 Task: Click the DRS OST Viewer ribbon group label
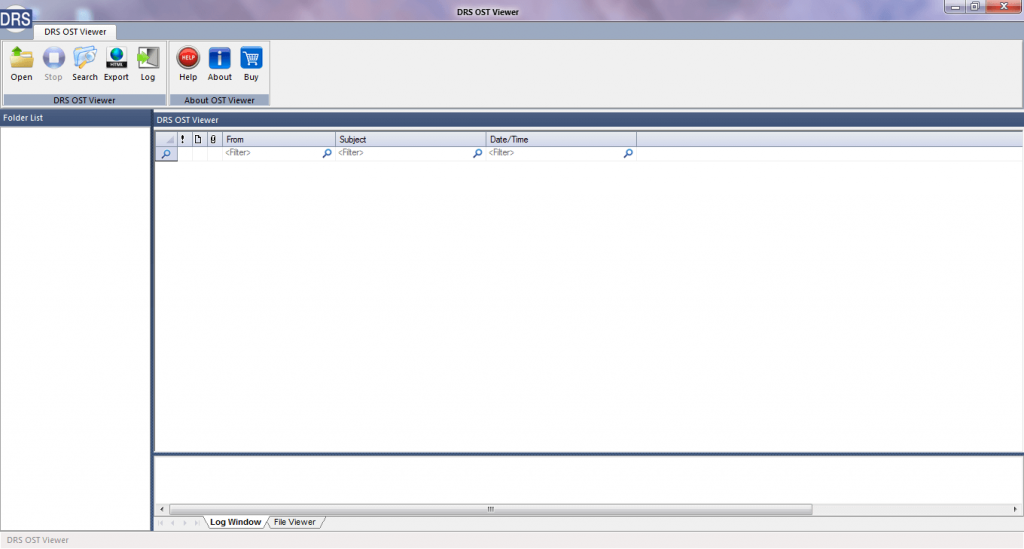tap(84, 100)
